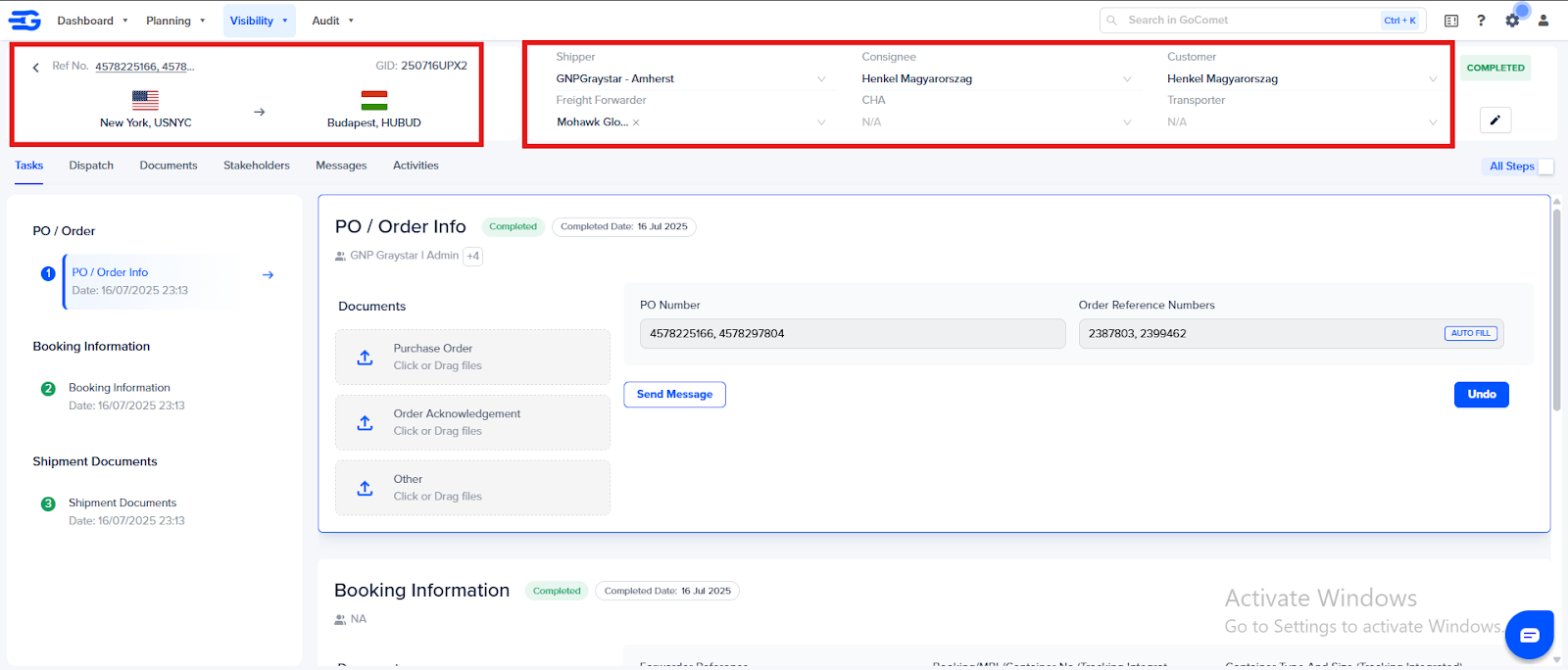Switch to the Tasks tab
Viewport: 1568px width, 670px height.
pyautogui.click(x=28, y=166)
